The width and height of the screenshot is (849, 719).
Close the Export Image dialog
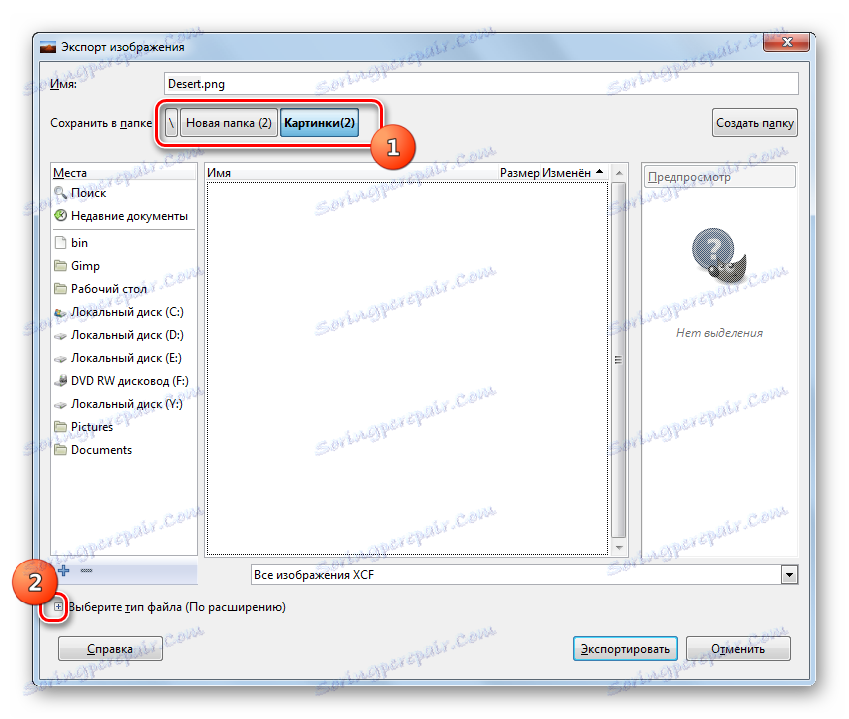pos(786,42)
